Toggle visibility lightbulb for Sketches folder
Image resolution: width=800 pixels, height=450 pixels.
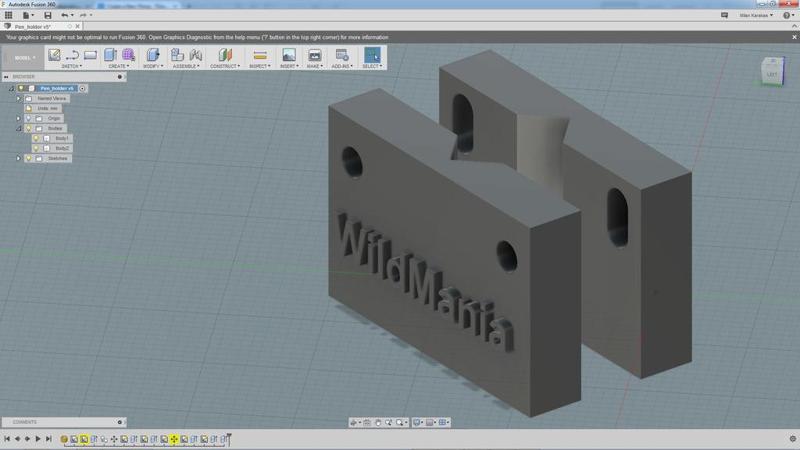click(28, 158)
